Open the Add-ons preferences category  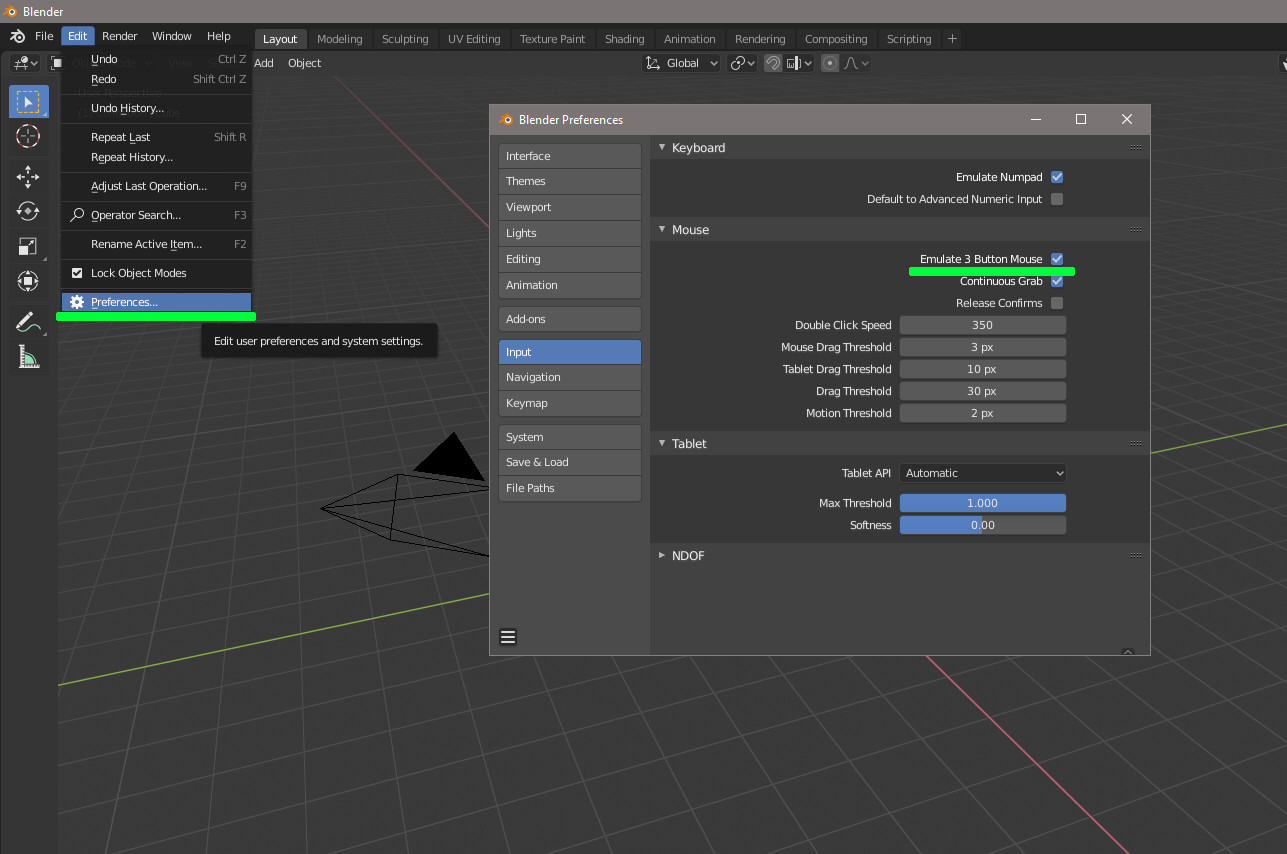pos(570,319)
